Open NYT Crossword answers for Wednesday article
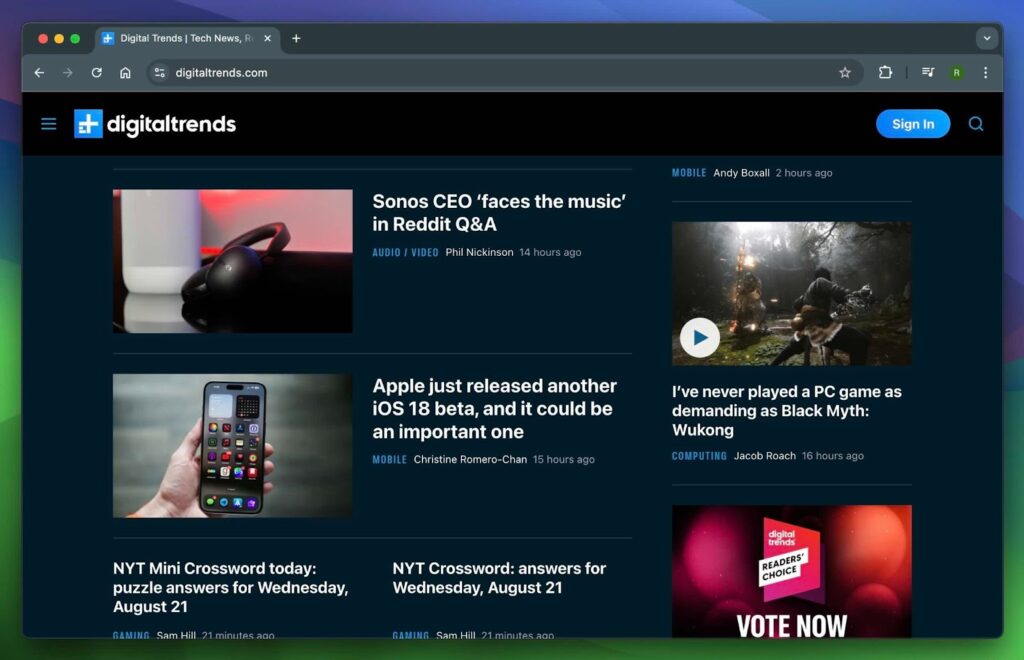This screenshot has width=1024, height=660. tap(499, 578)
